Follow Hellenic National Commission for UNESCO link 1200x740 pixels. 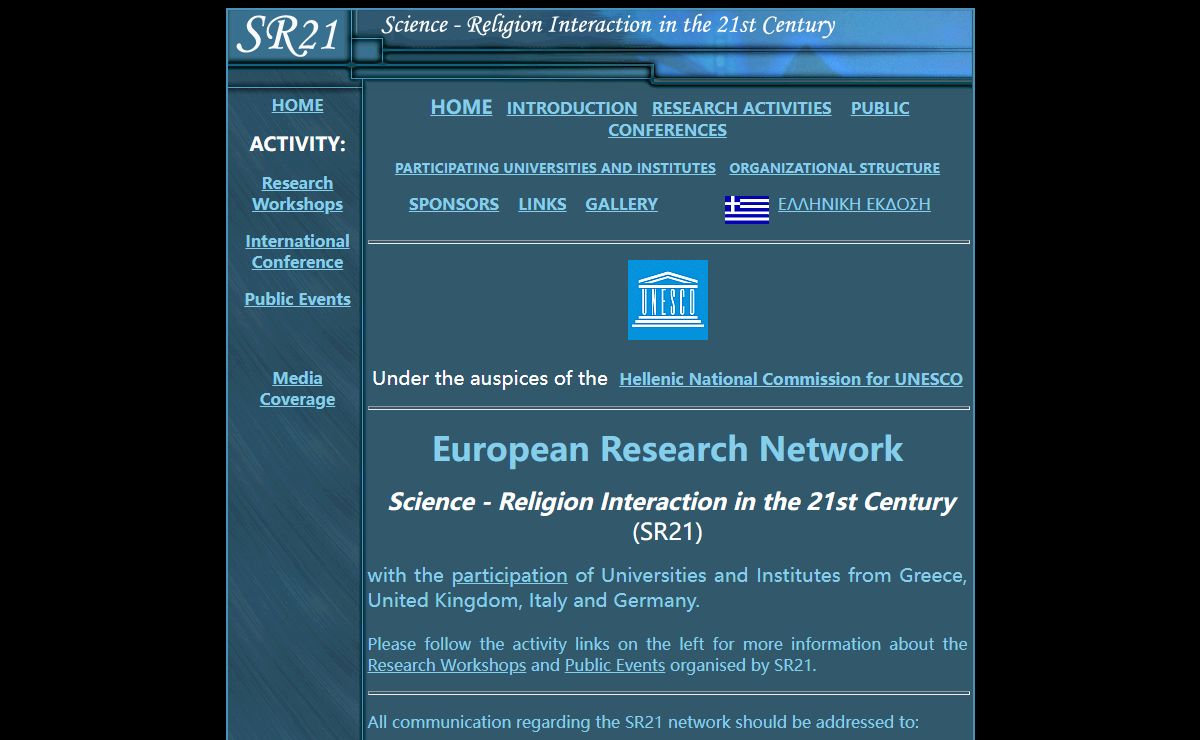(x=790, y=379)
